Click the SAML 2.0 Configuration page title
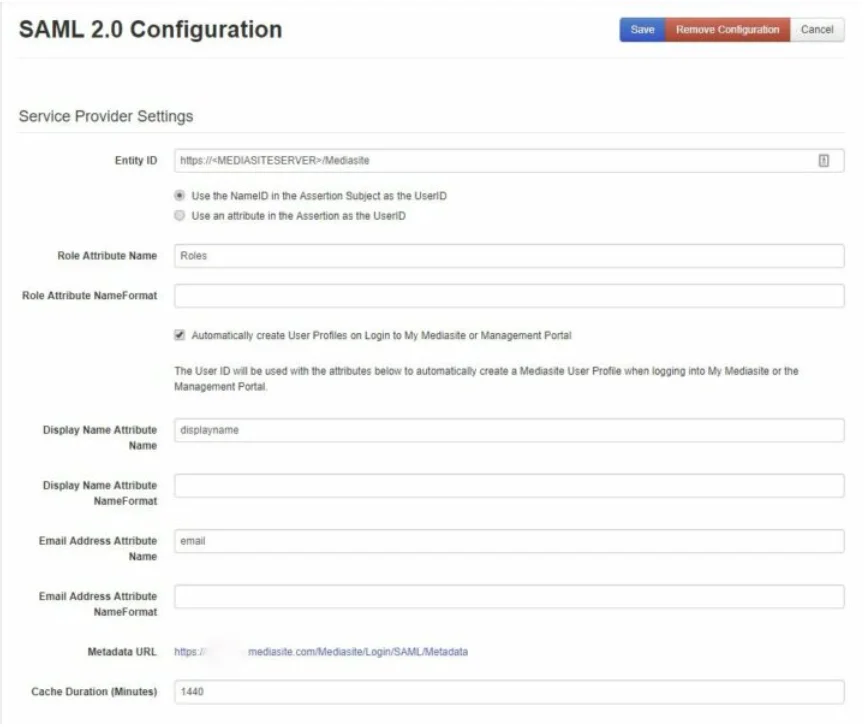The image size is (866, 727). 148,30
